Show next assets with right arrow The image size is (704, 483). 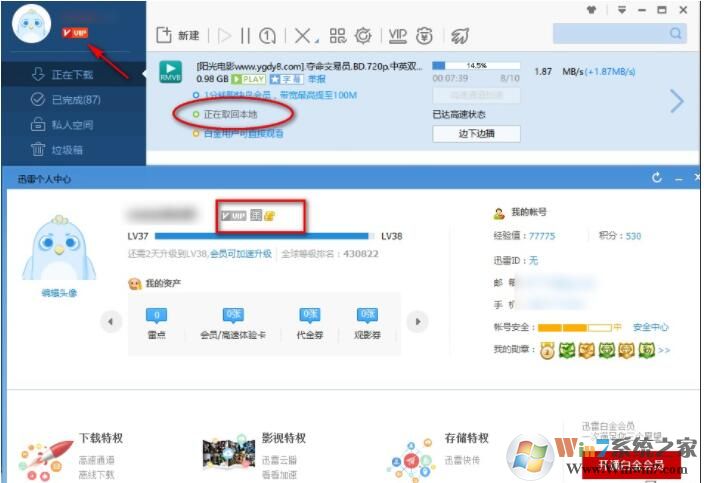tap(418, 321)
